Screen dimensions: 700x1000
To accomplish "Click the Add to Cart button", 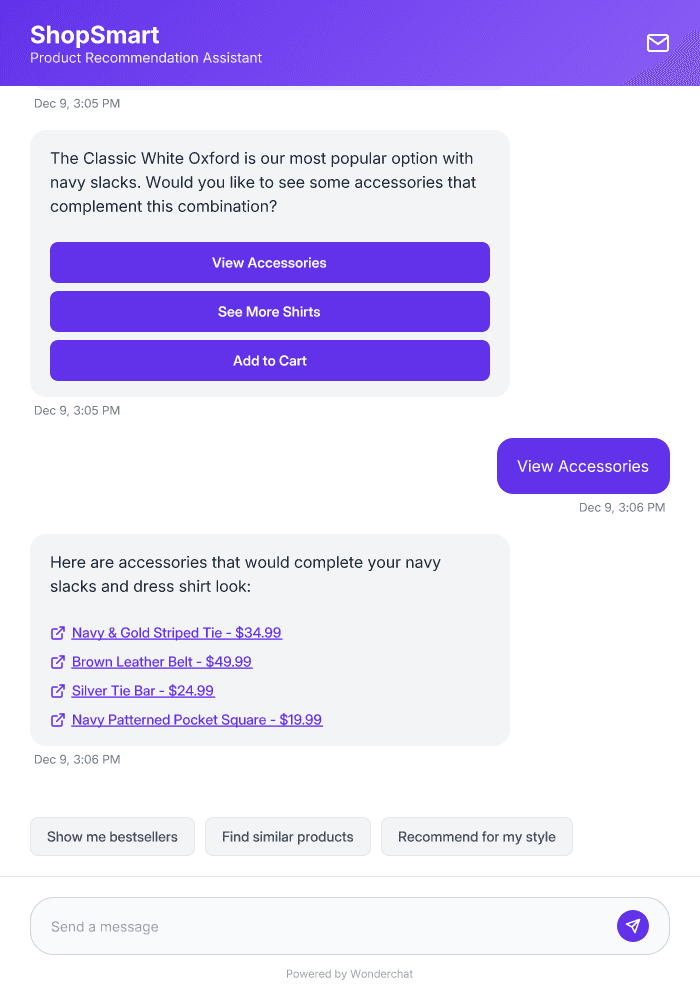I will click(x=269, y=360).
